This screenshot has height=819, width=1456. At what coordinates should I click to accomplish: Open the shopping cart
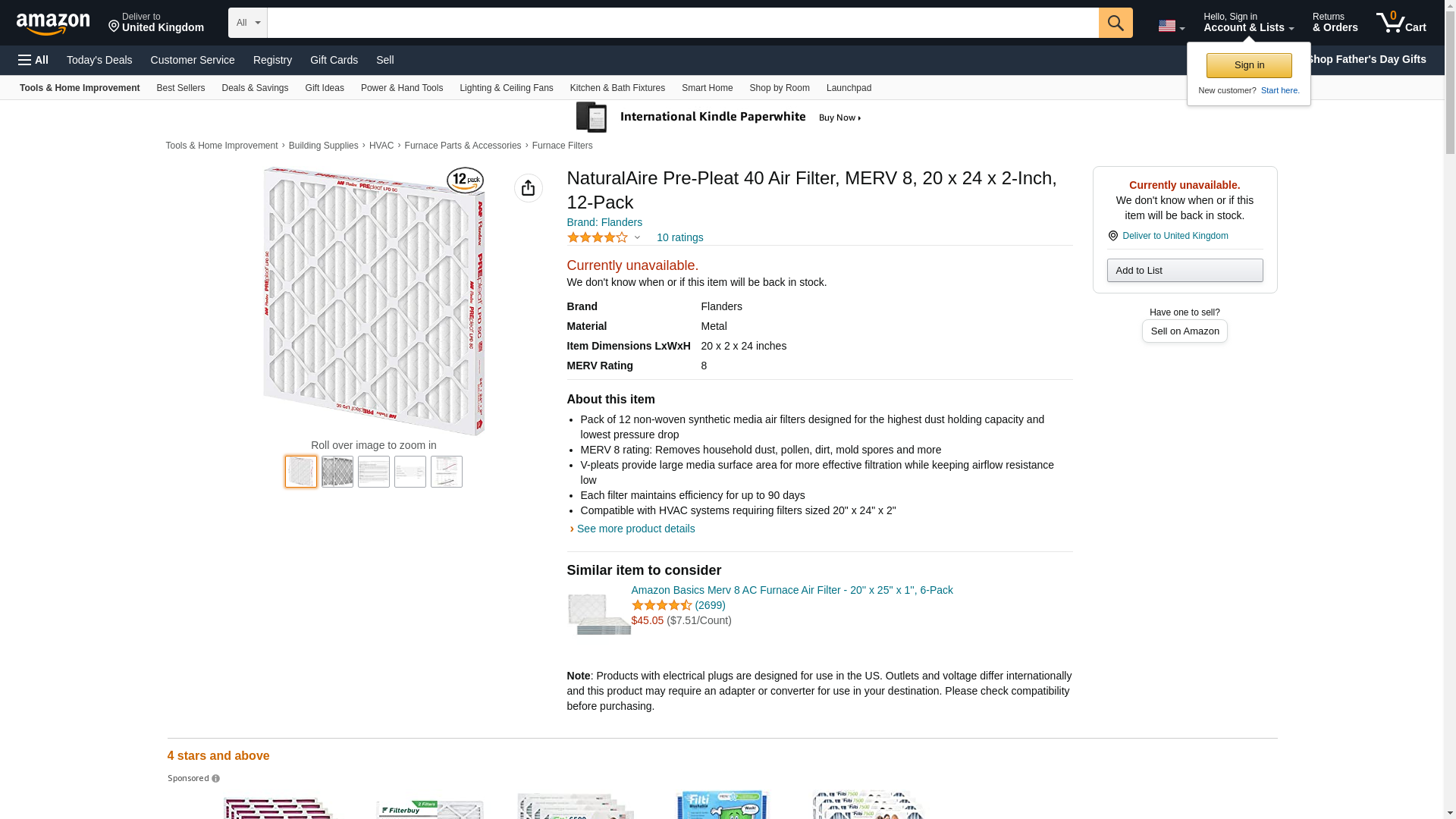click(1401, 23)
